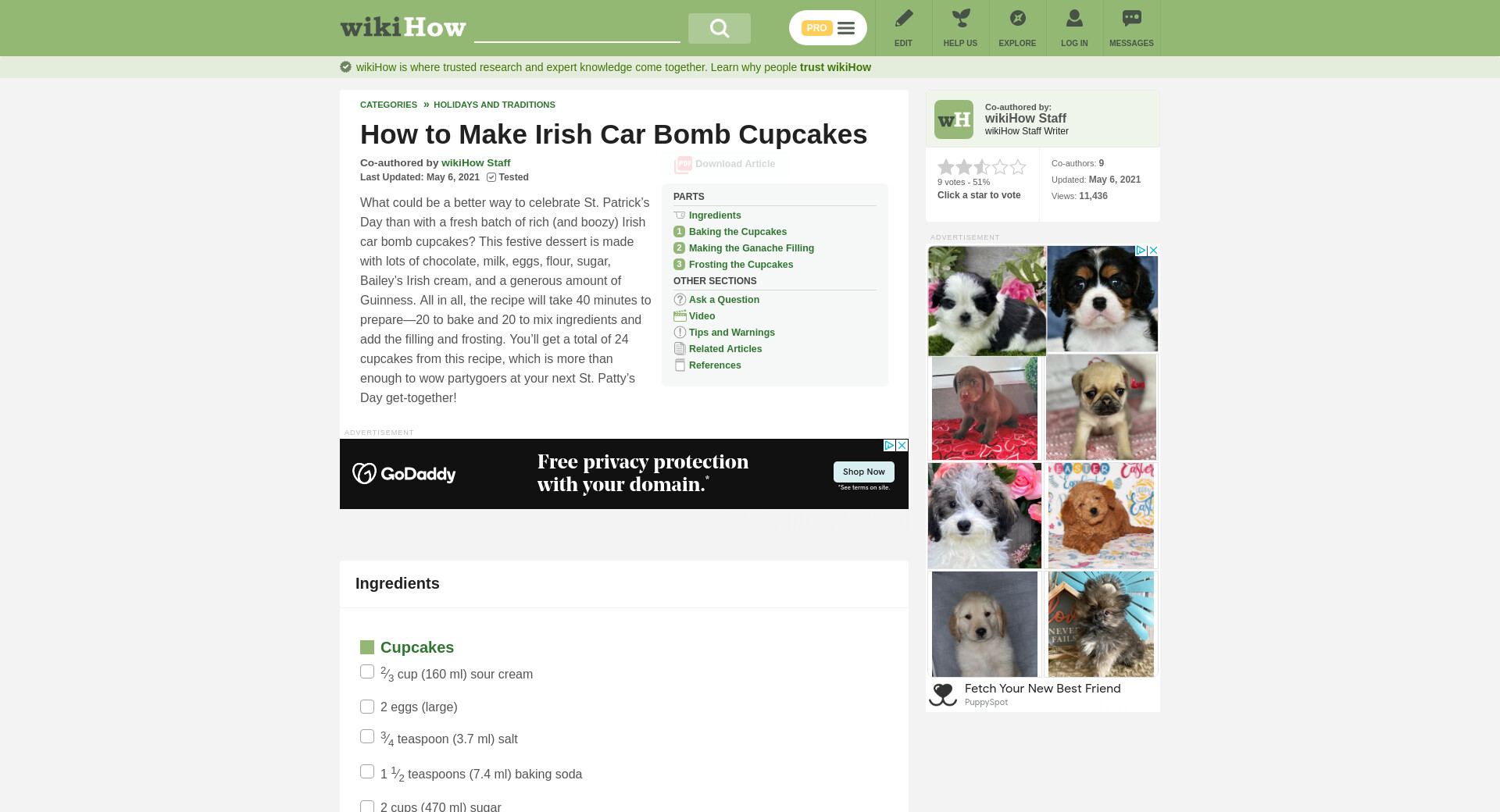The width and height of the screenshot is (1500, 812).
Task: Open the Explore compass icon
Action: point(1017,18)
